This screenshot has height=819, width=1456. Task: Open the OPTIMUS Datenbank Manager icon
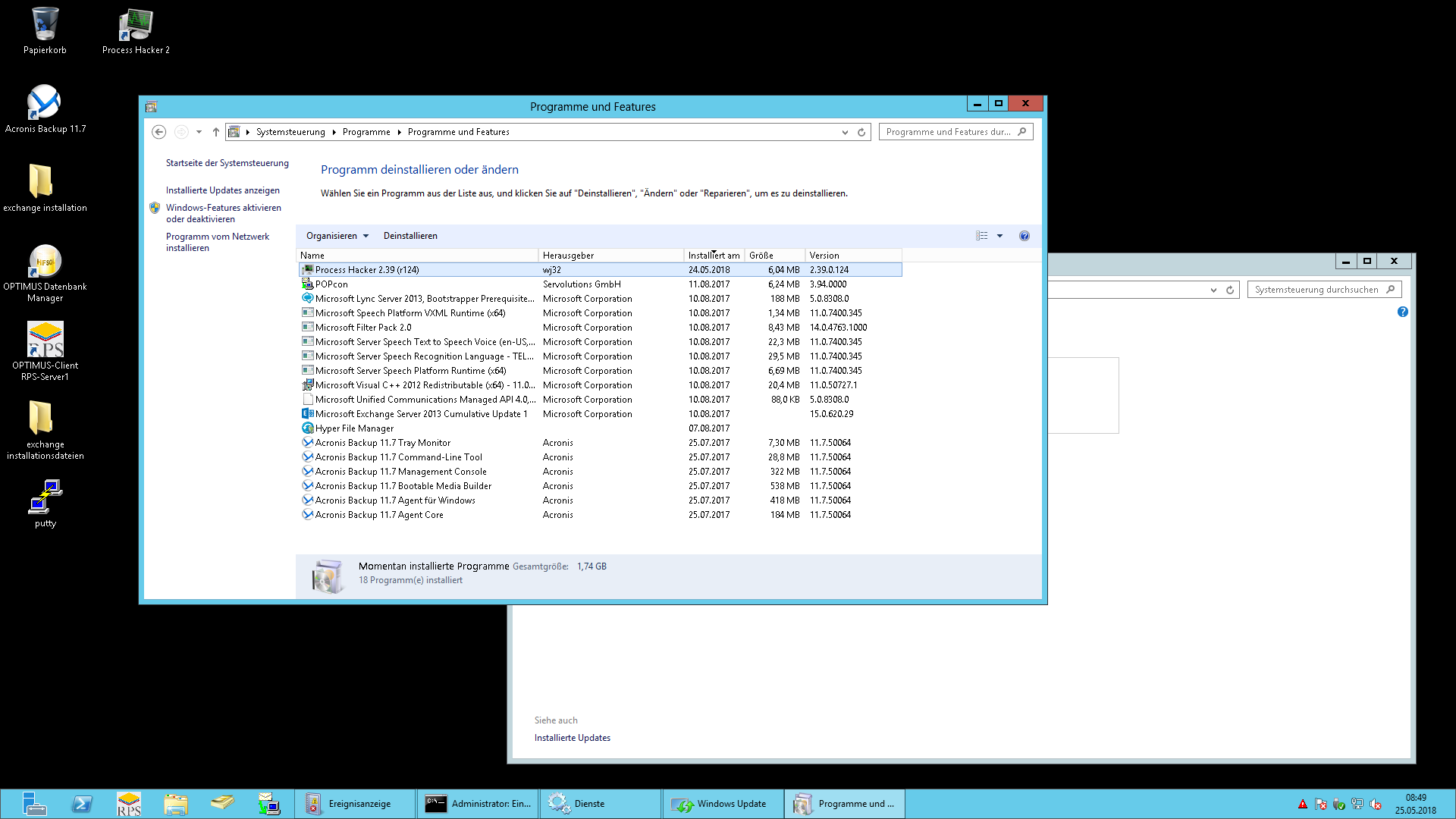(45, 273)
